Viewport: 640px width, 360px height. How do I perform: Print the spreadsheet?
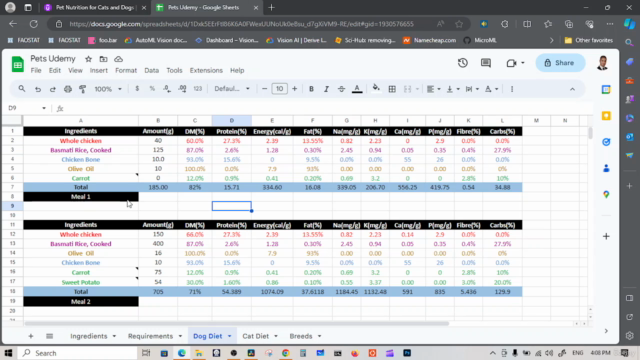pyautogui.click(x=68, y=89)
